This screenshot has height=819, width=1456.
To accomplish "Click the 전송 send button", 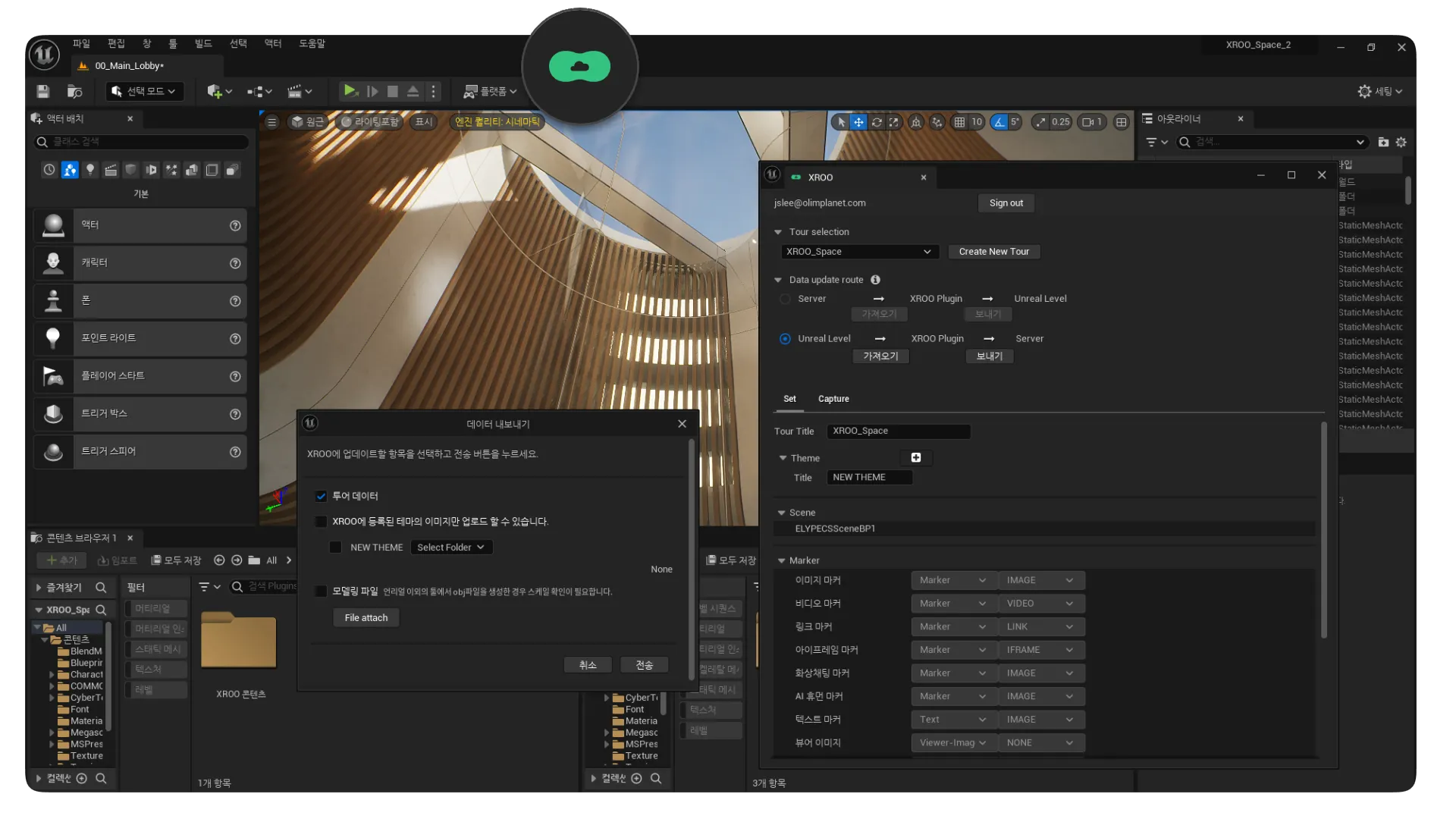I will click(x=644, y=665).
